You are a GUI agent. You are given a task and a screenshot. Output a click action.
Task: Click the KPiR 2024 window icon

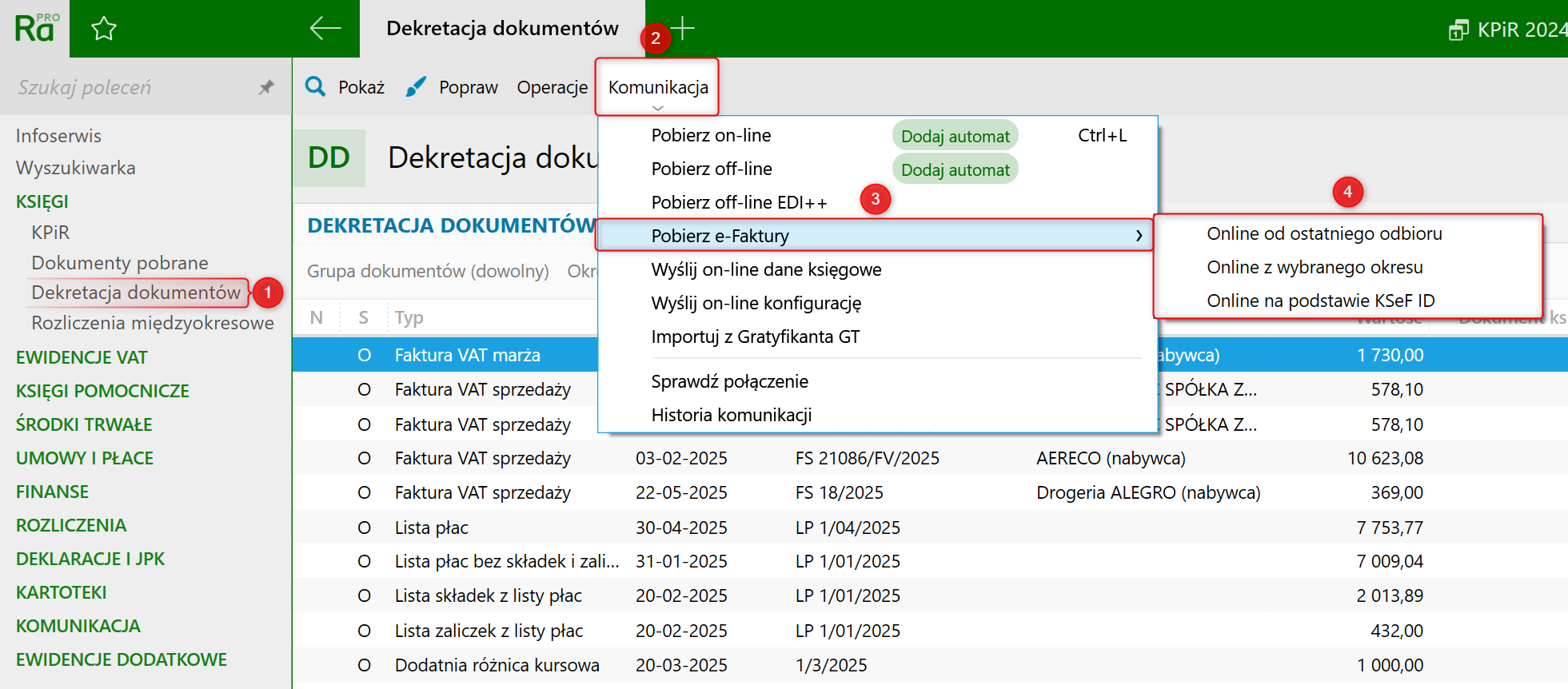click(x=1458, y=30)
